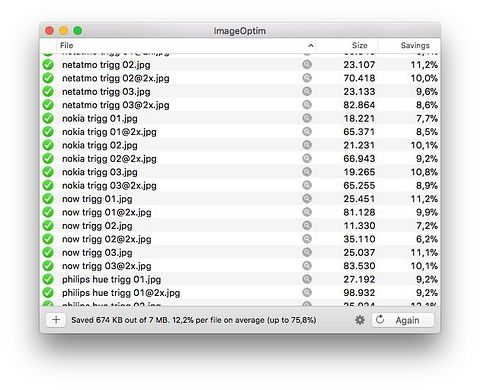
Task: Click the magnifier icon for netatmo trigg 03@2x.jpg
Action: pos(307,105)
